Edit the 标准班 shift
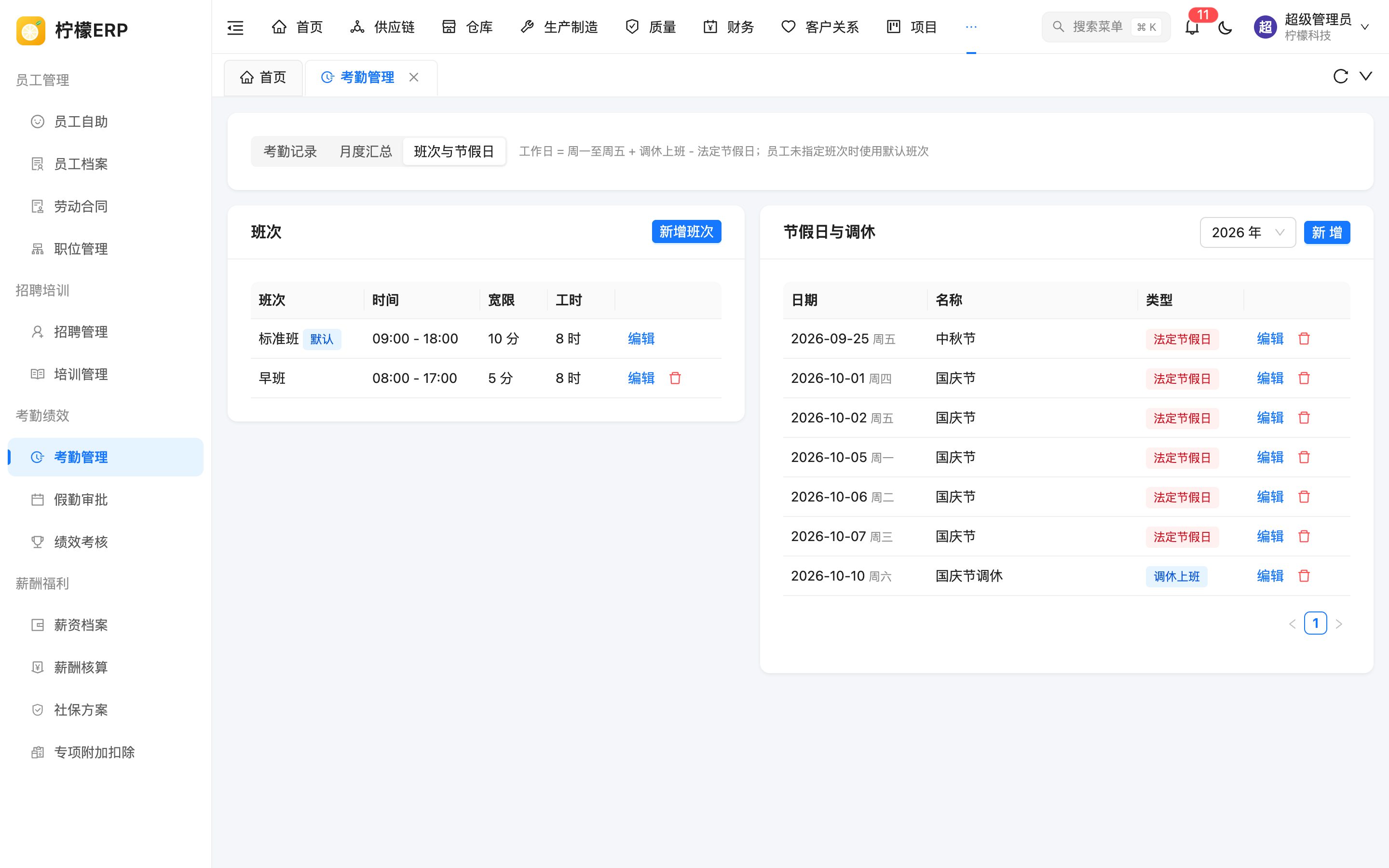This screenshot has width=1389, height=868. point(641,338)
